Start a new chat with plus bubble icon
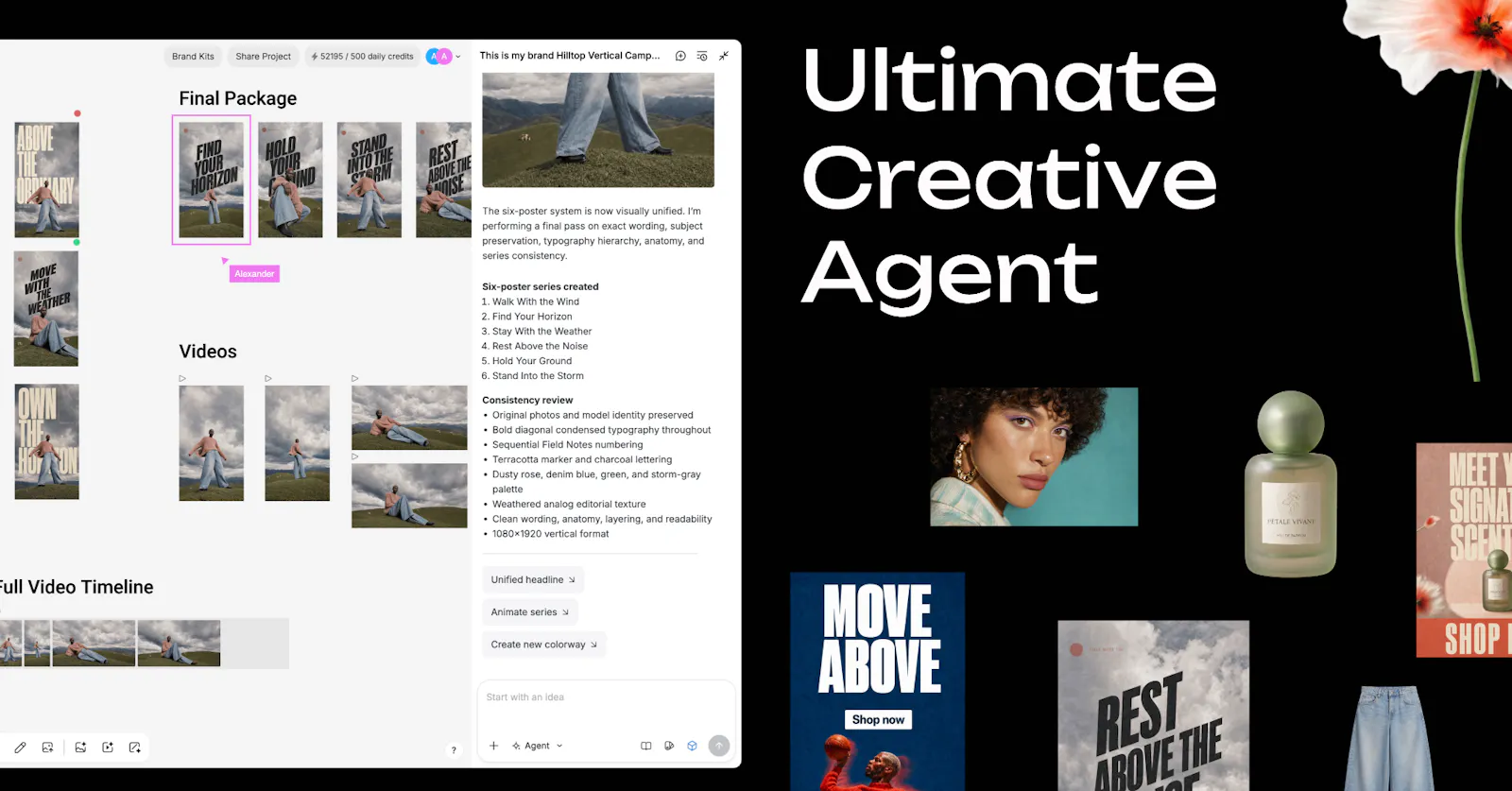This screenshot has width=1512, height=791. pyautogui.click(x=680, y=56)
